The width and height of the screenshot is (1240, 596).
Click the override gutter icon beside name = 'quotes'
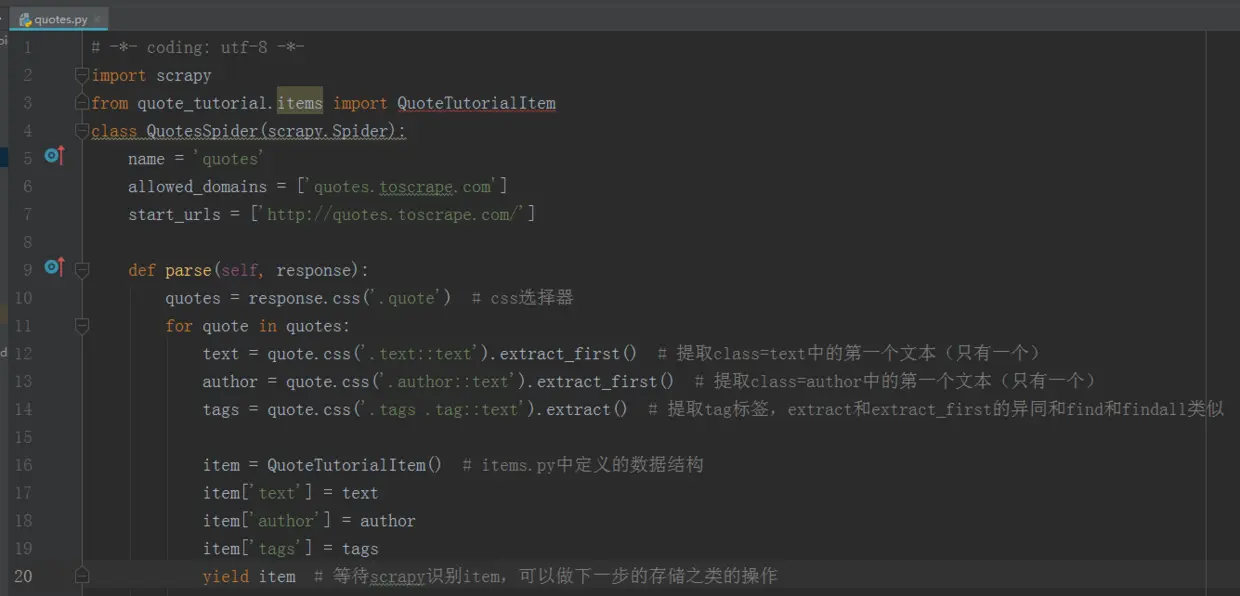[x=54, y=156]
